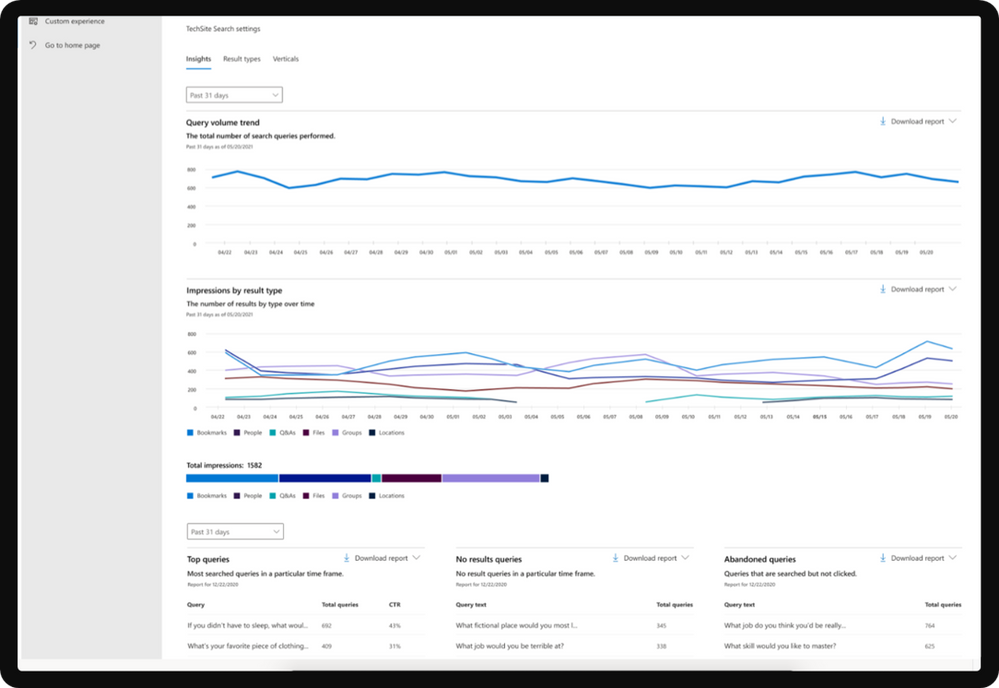Click the return arrow icon beside Go to home page

(33, 45)
